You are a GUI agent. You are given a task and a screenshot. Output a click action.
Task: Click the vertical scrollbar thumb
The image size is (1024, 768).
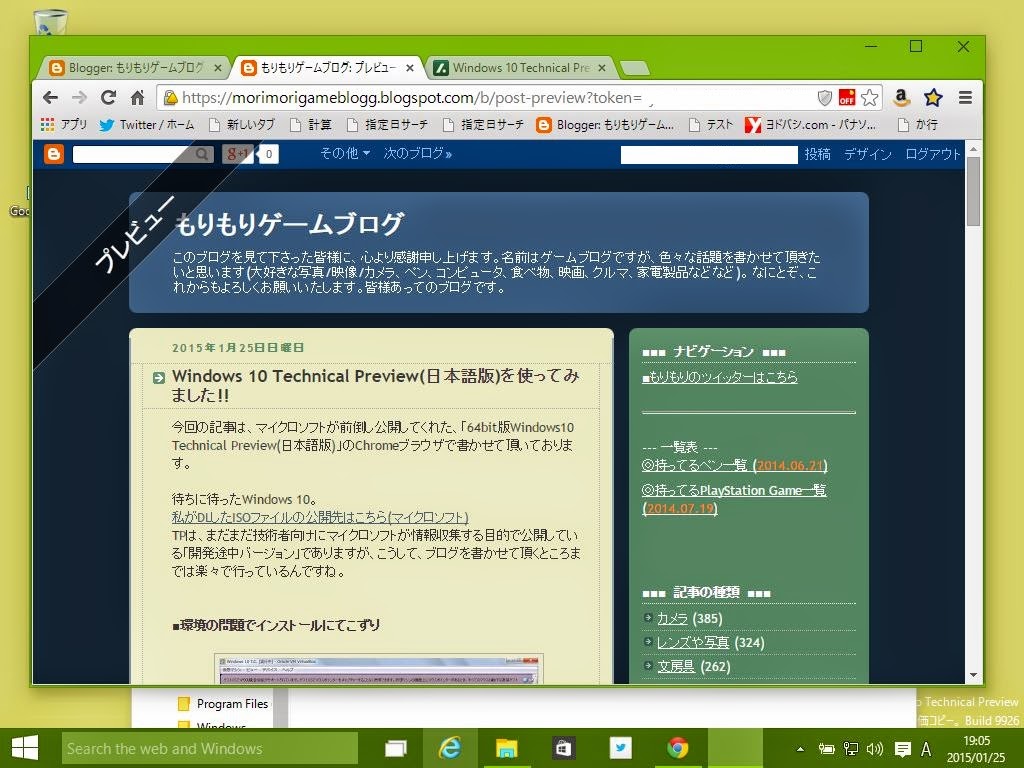974,192
